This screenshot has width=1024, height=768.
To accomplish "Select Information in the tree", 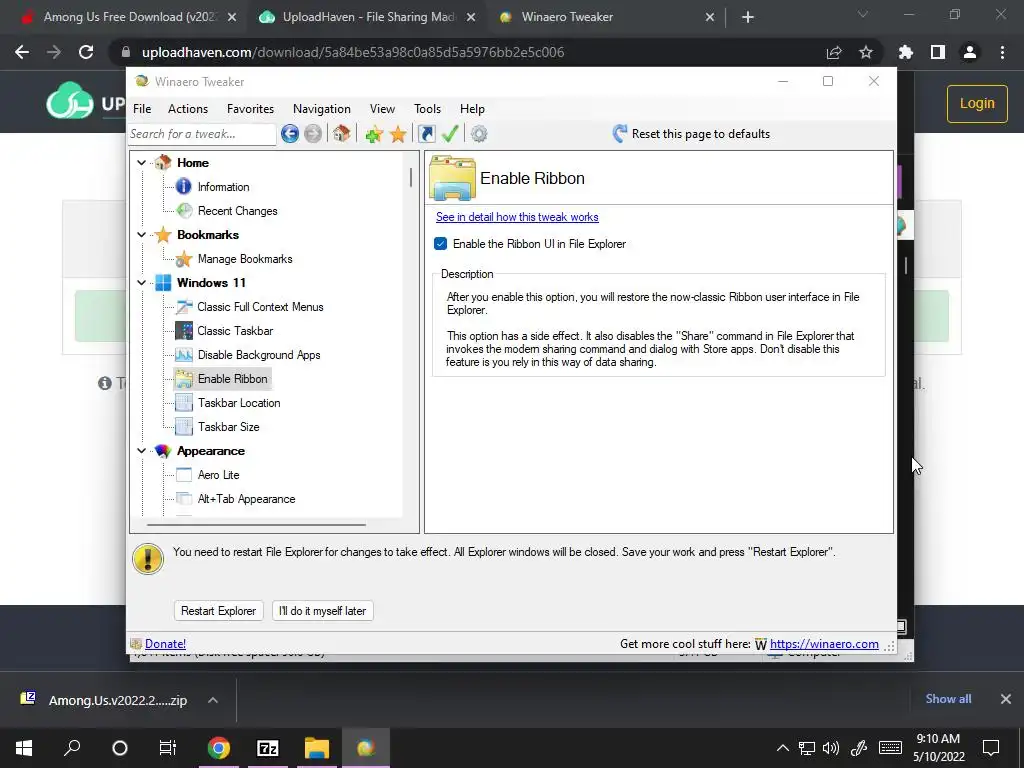I will 223,187.
